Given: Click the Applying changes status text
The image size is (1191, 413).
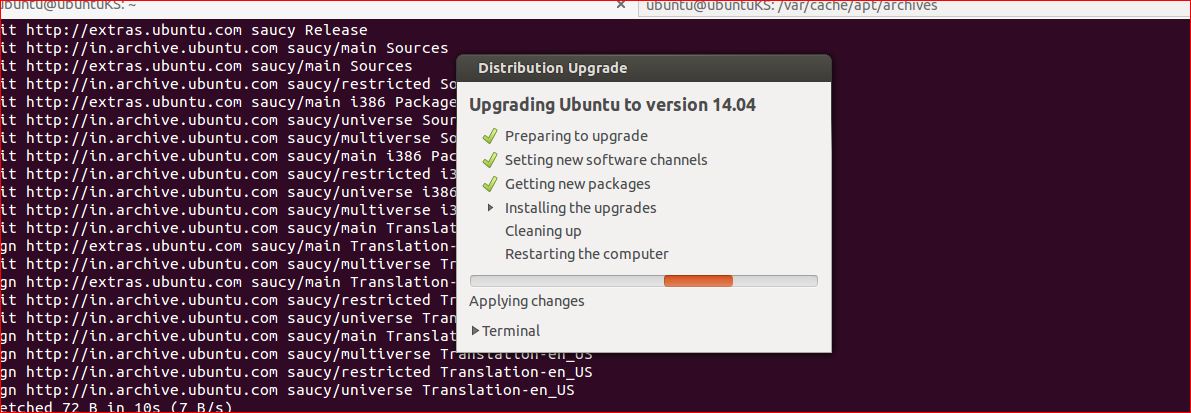Looking at the screenshot, I should pos(526,301).
